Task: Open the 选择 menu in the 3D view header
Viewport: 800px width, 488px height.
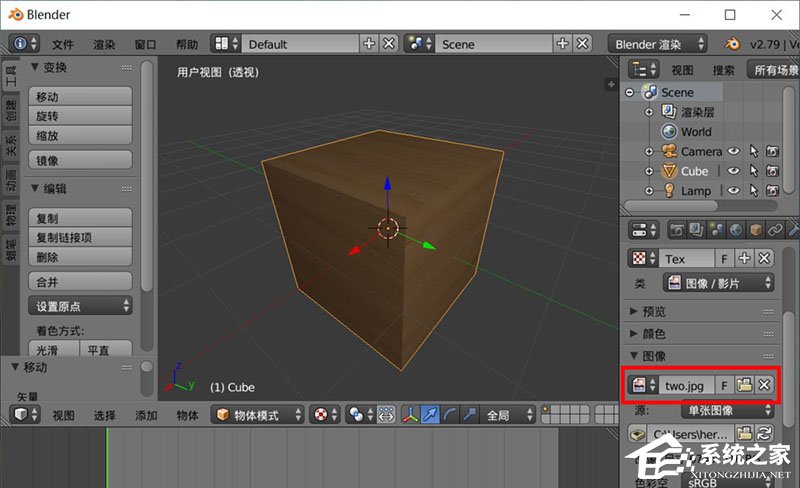Action: [x=105, y=415]
